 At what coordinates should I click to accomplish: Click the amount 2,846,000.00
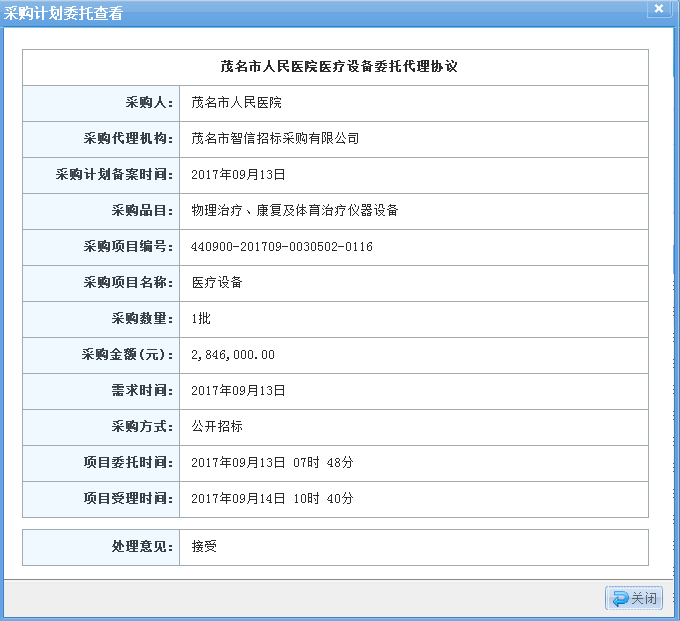tap(233, 355)
